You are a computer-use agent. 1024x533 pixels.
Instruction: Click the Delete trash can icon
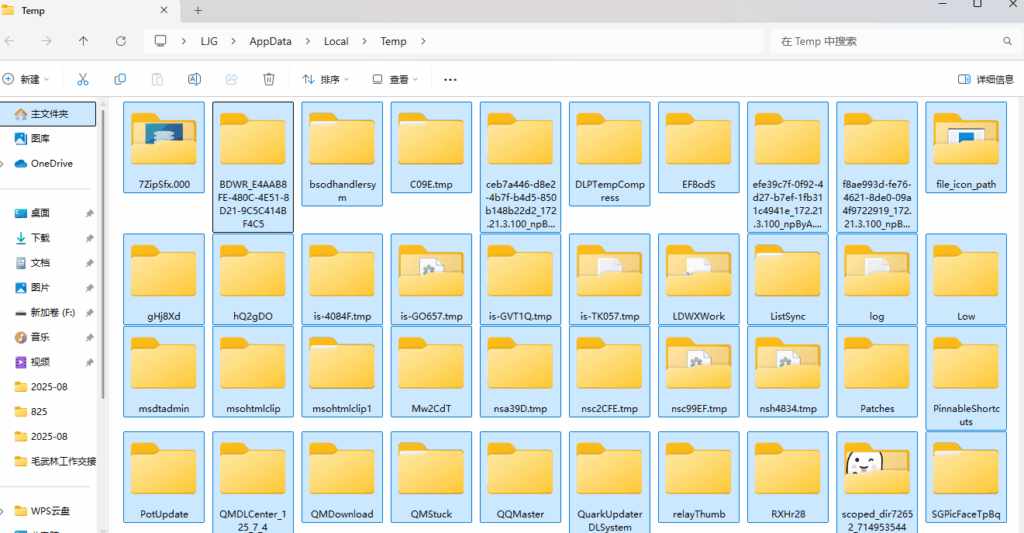click(269, 79)
